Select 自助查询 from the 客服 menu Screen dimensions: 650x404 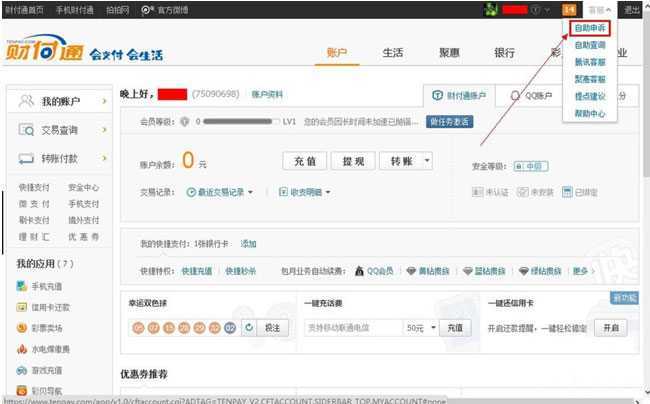click(590, 45)
